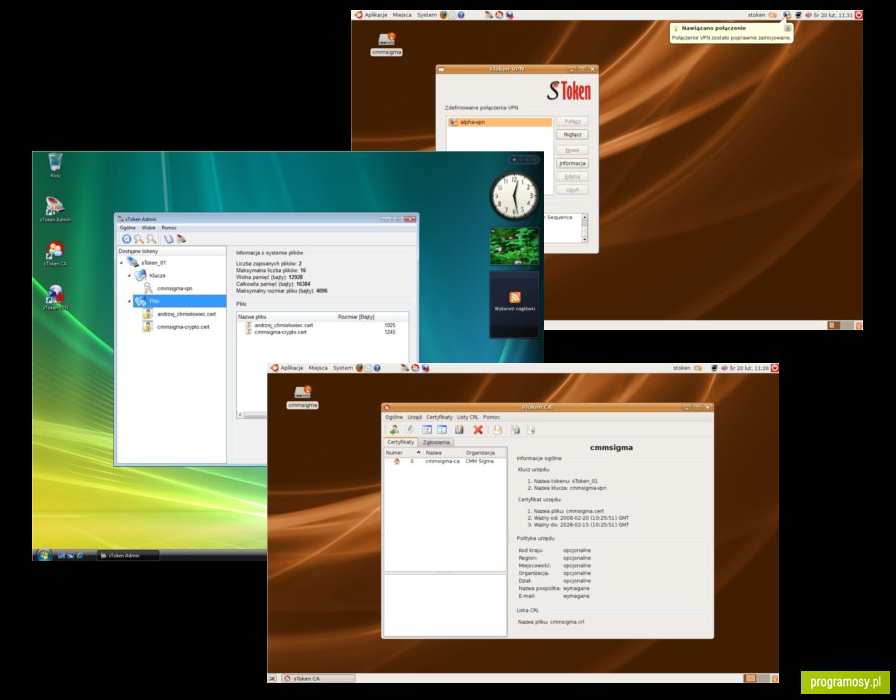
Task: Collapse the sToken_01 tree node
Action: (122, 263)
